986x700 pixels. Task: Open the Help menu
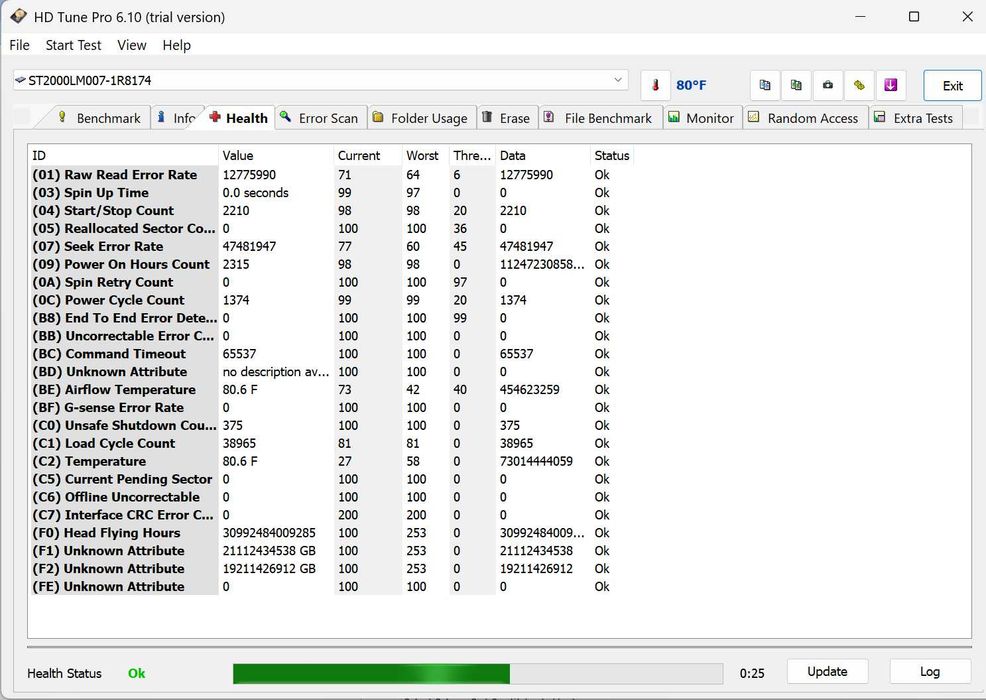(176, 45)
